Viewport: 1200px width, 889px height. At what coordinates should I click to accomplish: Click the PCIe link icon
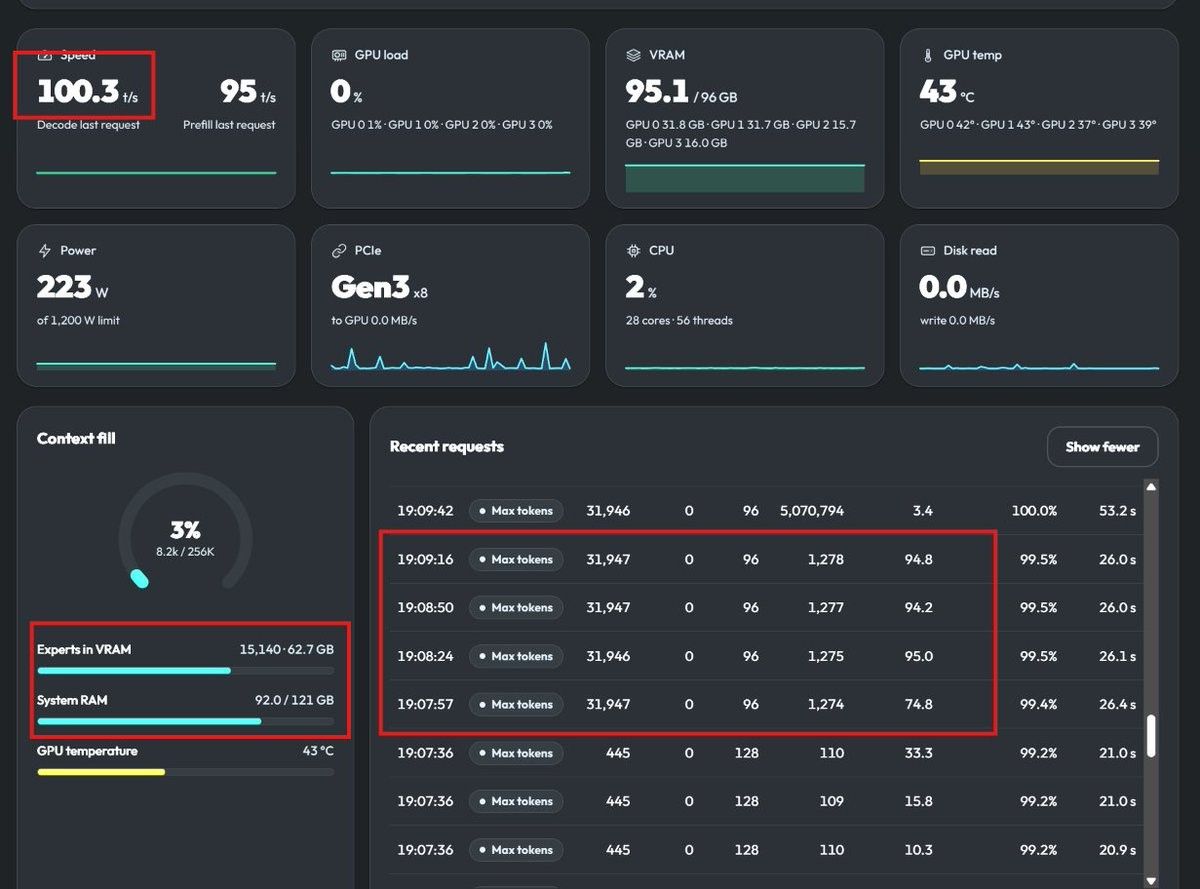(x=338, y=250)
